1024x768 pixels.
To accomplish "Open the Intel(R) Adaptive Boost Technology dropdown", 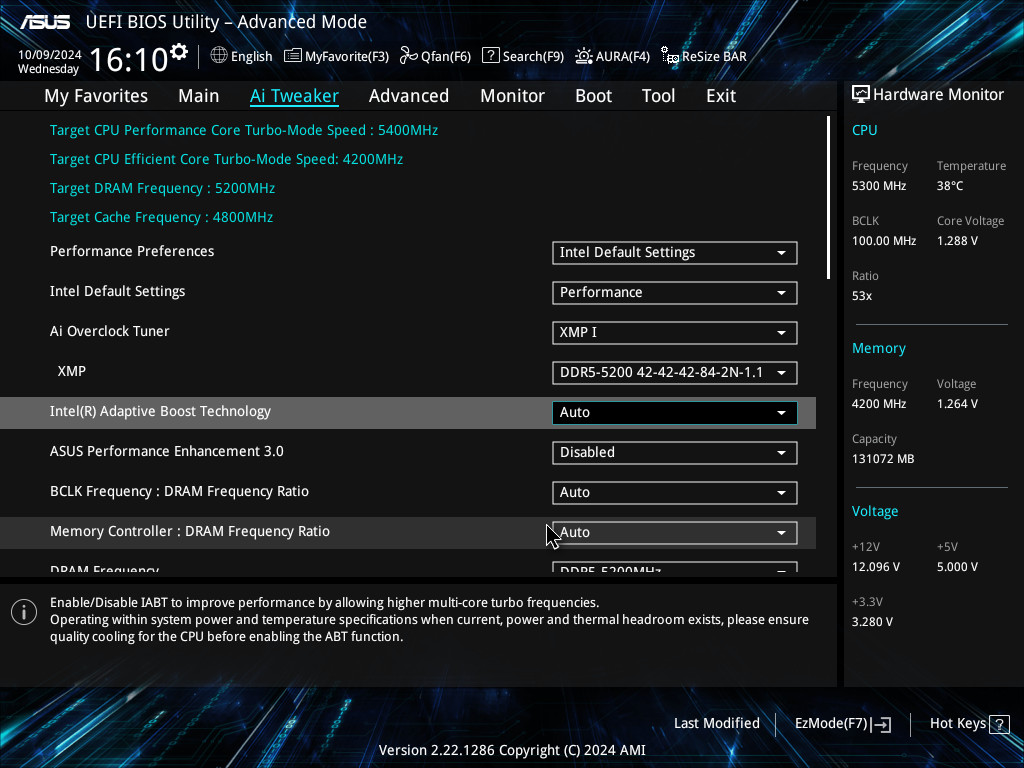I will pos(675,413).
